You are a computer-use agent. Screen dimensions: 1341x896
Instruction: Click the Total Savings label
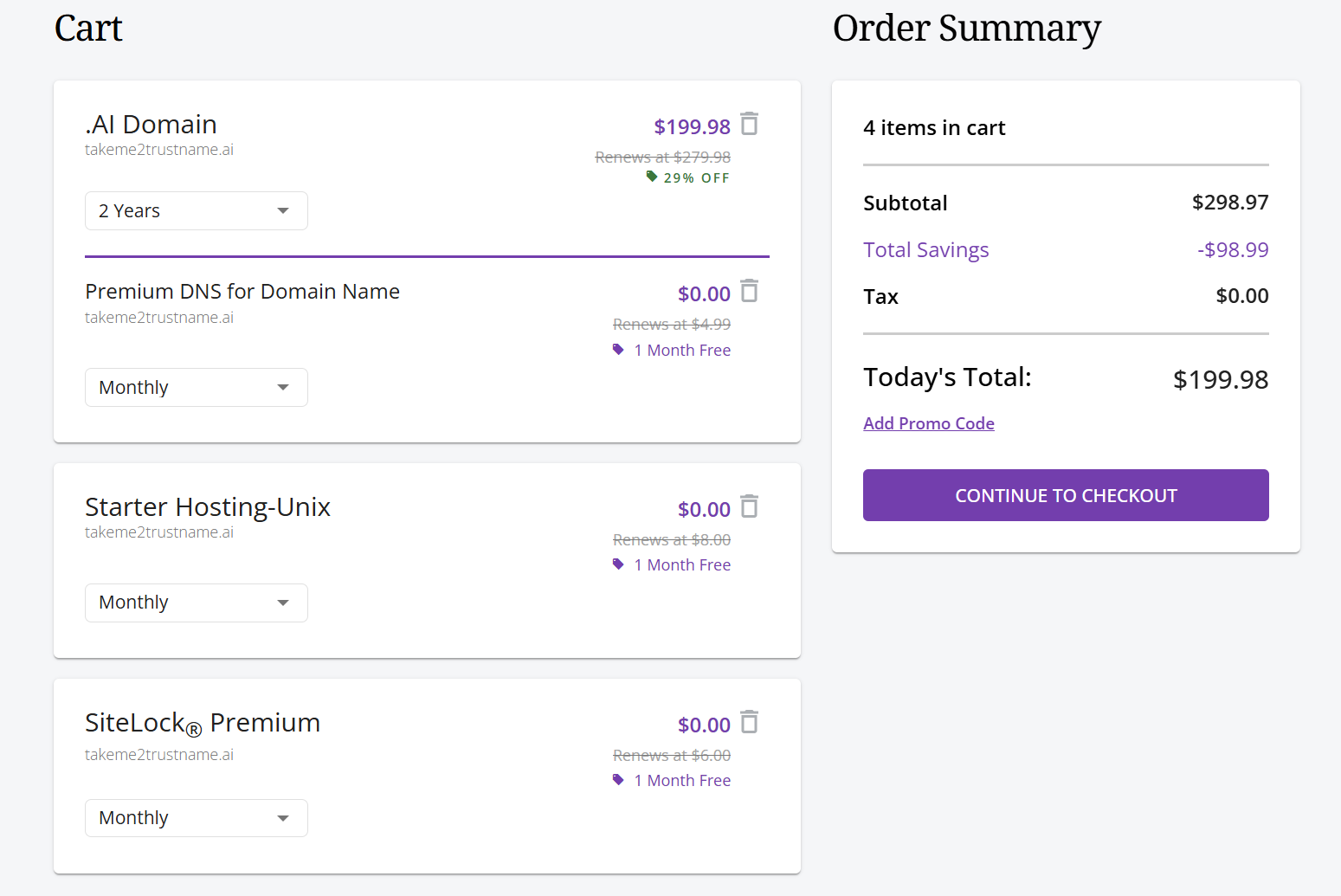pos(925,250)
